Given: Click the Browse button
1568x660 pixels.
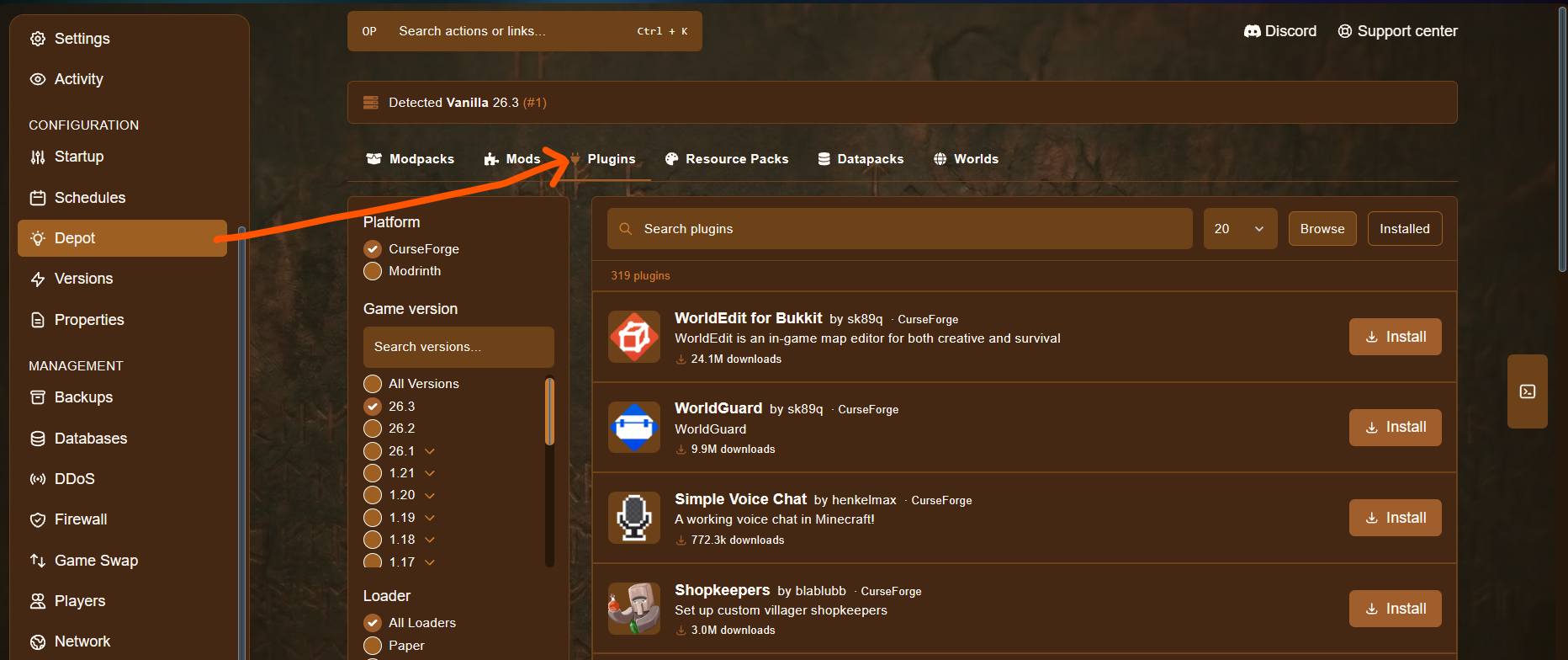Looking at the screenshot, I should coord(1322,229).
